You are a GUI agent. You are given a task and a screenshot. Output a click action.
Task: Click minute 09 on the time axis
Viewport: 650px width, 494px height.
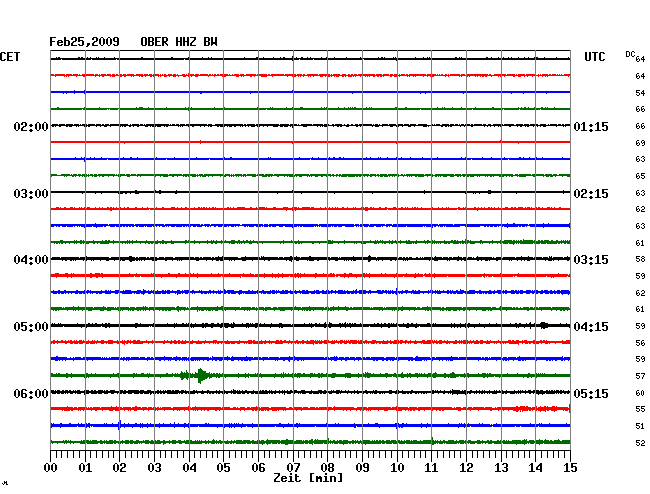[x=362, y=467]
